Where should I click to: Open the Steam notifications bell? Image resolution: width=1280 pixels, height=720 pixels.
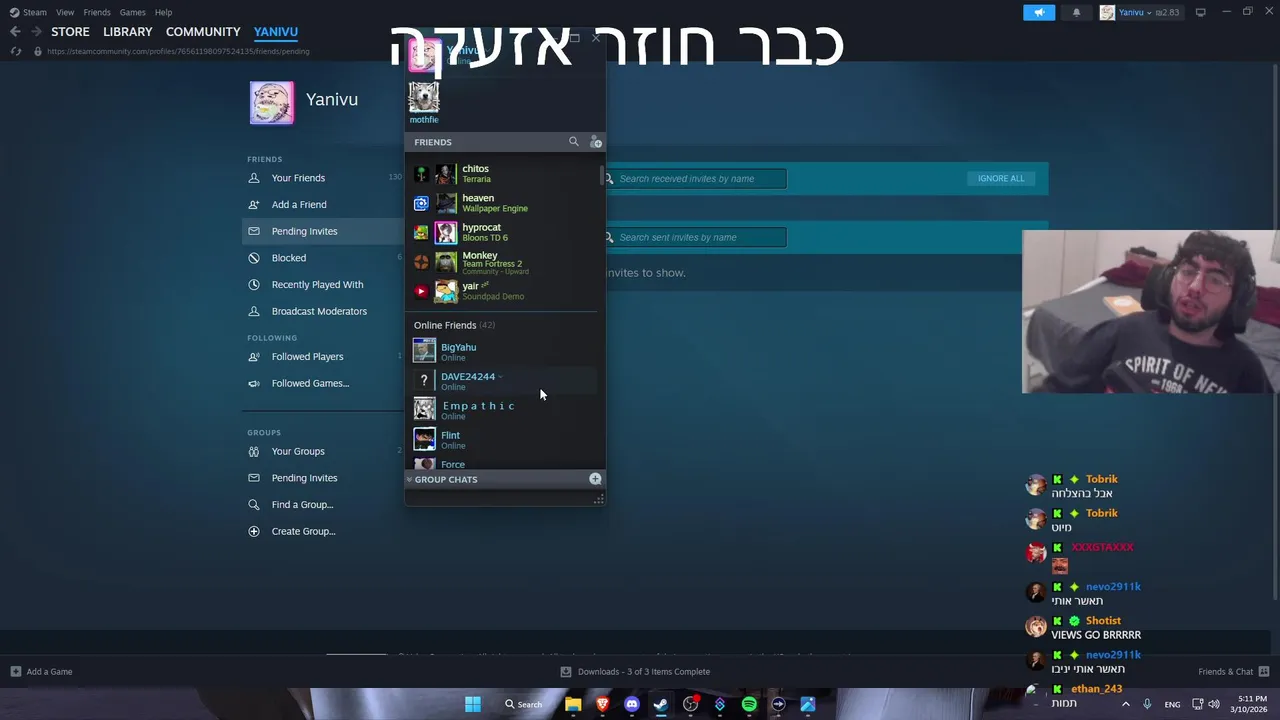(1076, 12)
